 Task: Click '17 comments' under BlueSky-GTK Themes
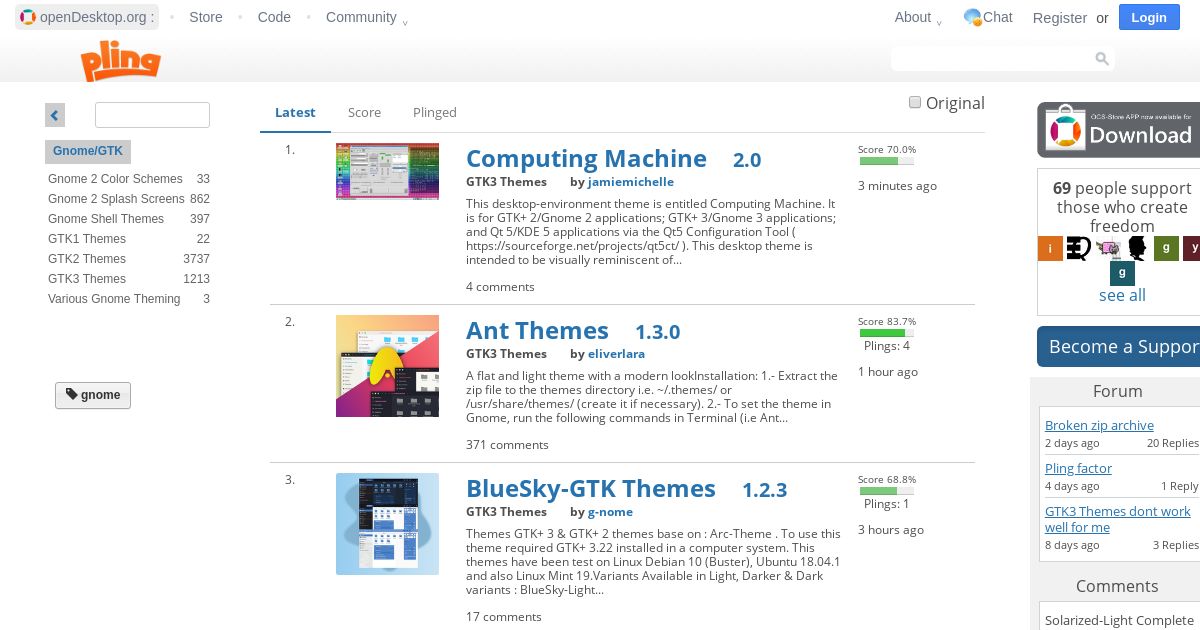coord(504,617)
